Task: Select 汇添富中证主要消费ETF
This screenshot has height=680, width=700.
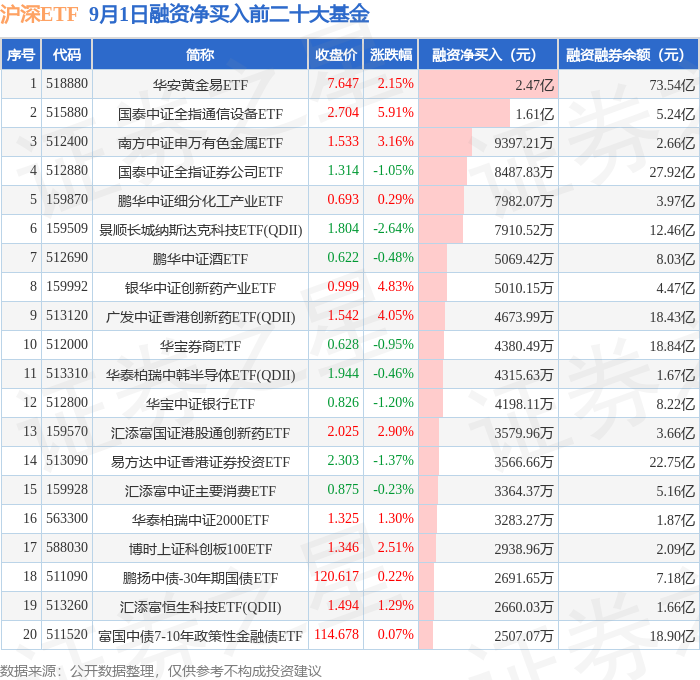Action: tap(200, 491)
